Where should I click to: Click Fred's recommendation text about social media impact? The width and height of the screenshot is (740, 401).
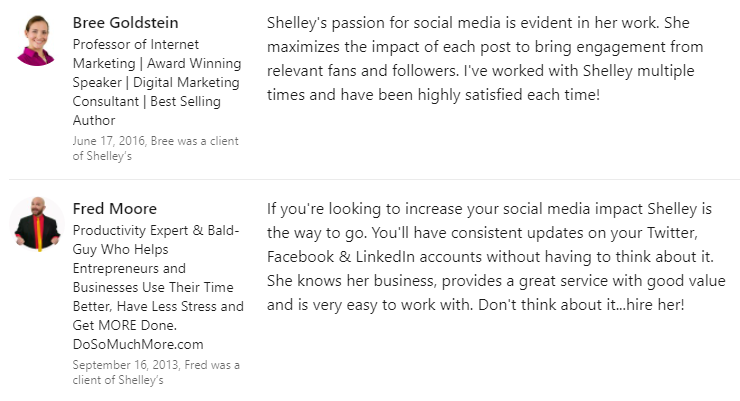click(496, 256)
